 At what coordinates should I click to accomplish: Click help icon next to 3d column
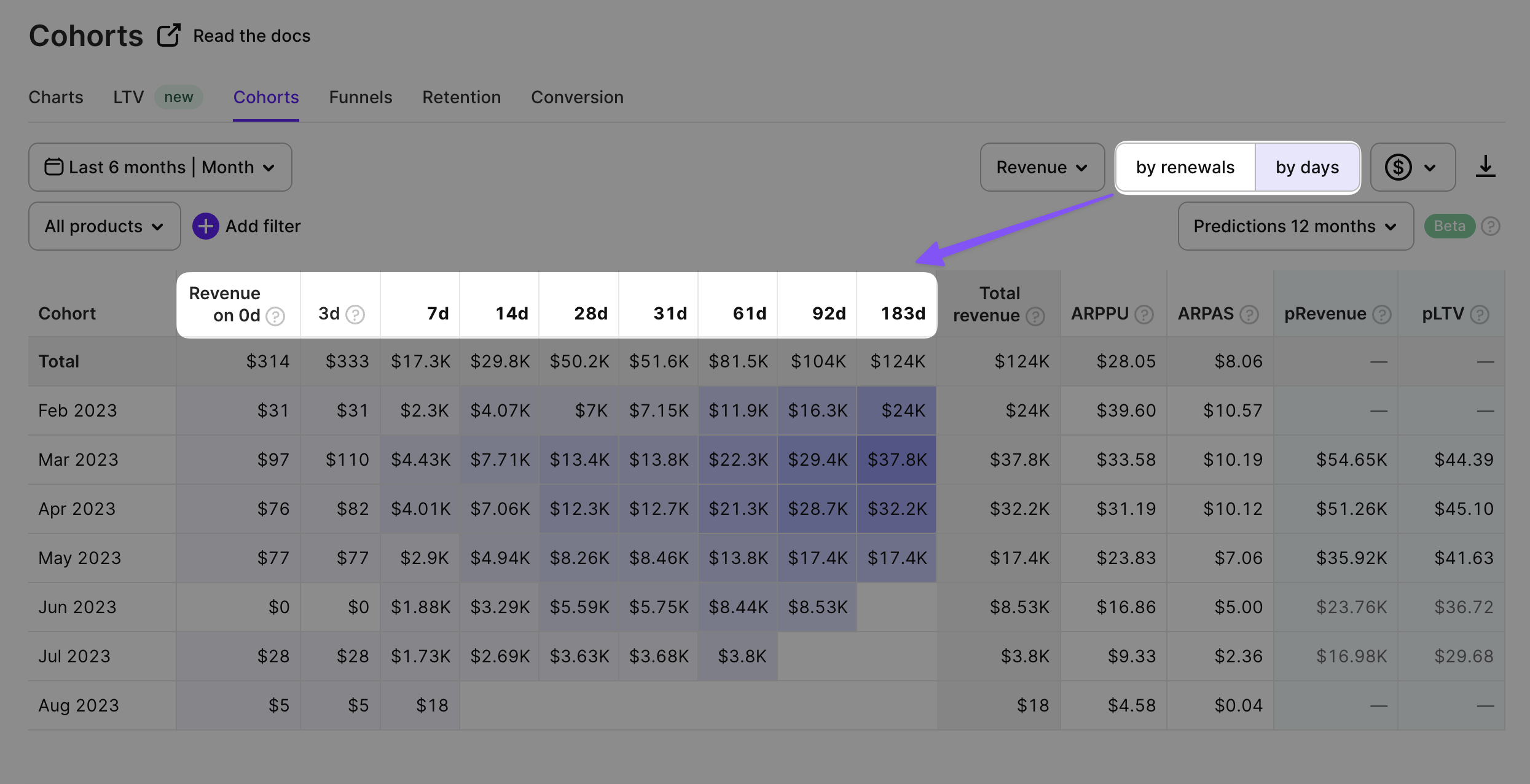point(355,315)
